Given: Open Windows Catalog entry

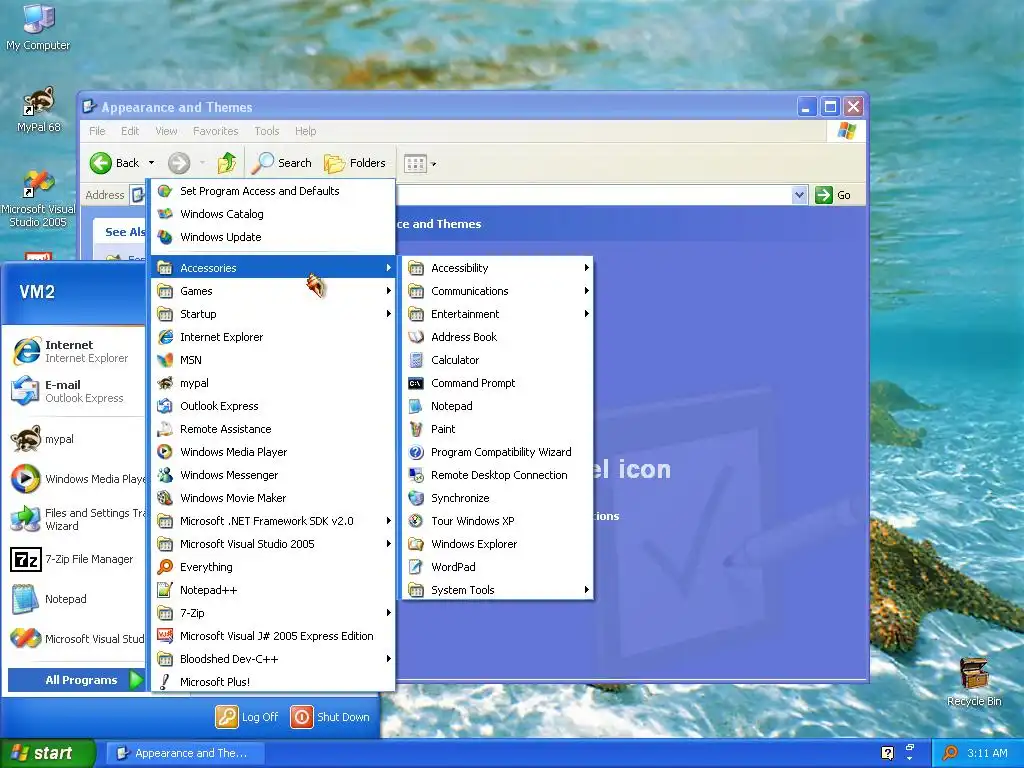Looking at the screenshot, I should coord(273,214).
